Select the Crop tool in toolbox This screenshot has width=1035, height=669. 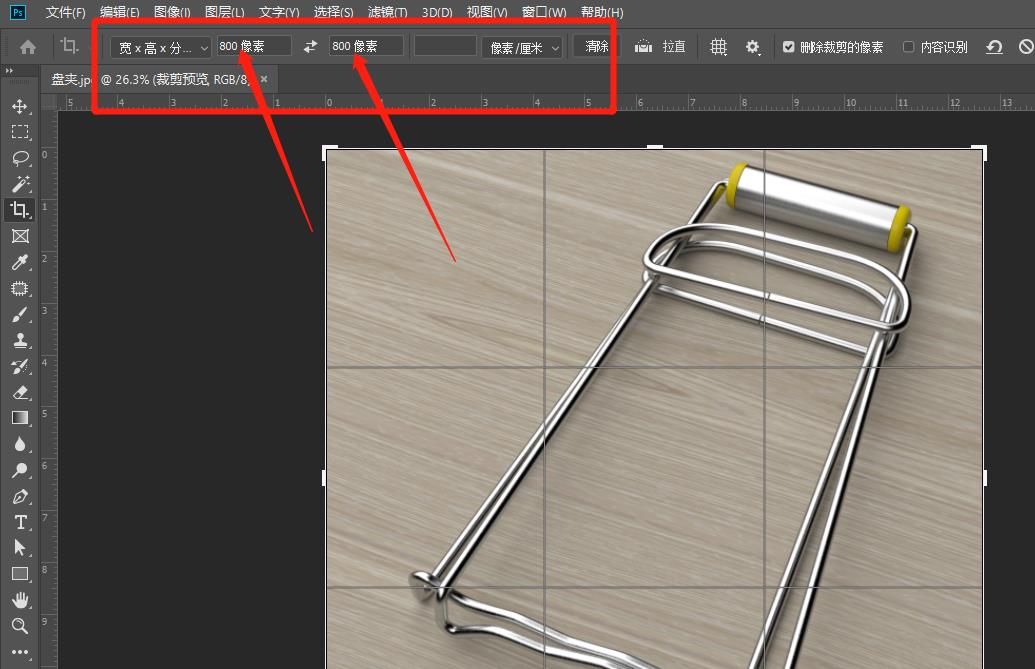click(20, 210)
